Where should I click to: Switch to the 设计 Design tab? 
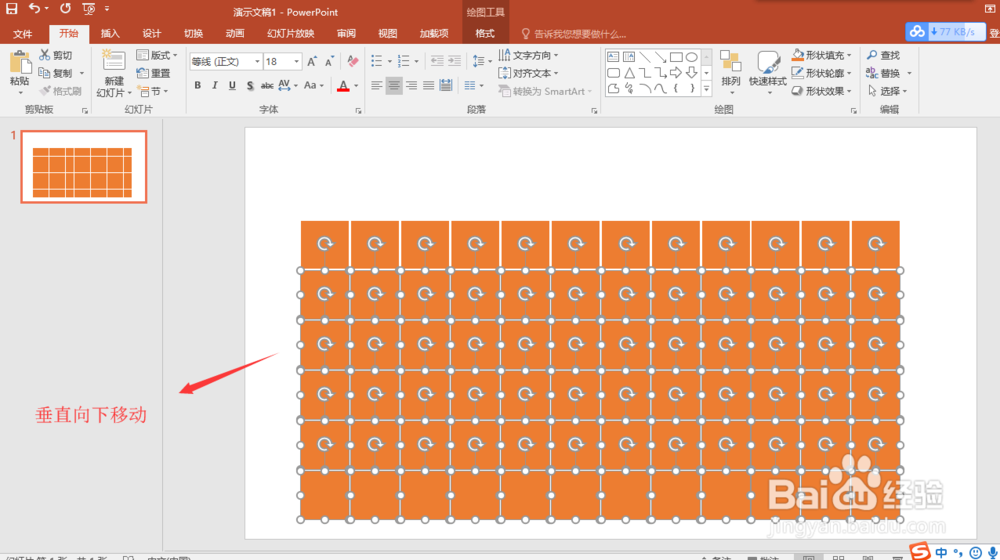[151, 33]
